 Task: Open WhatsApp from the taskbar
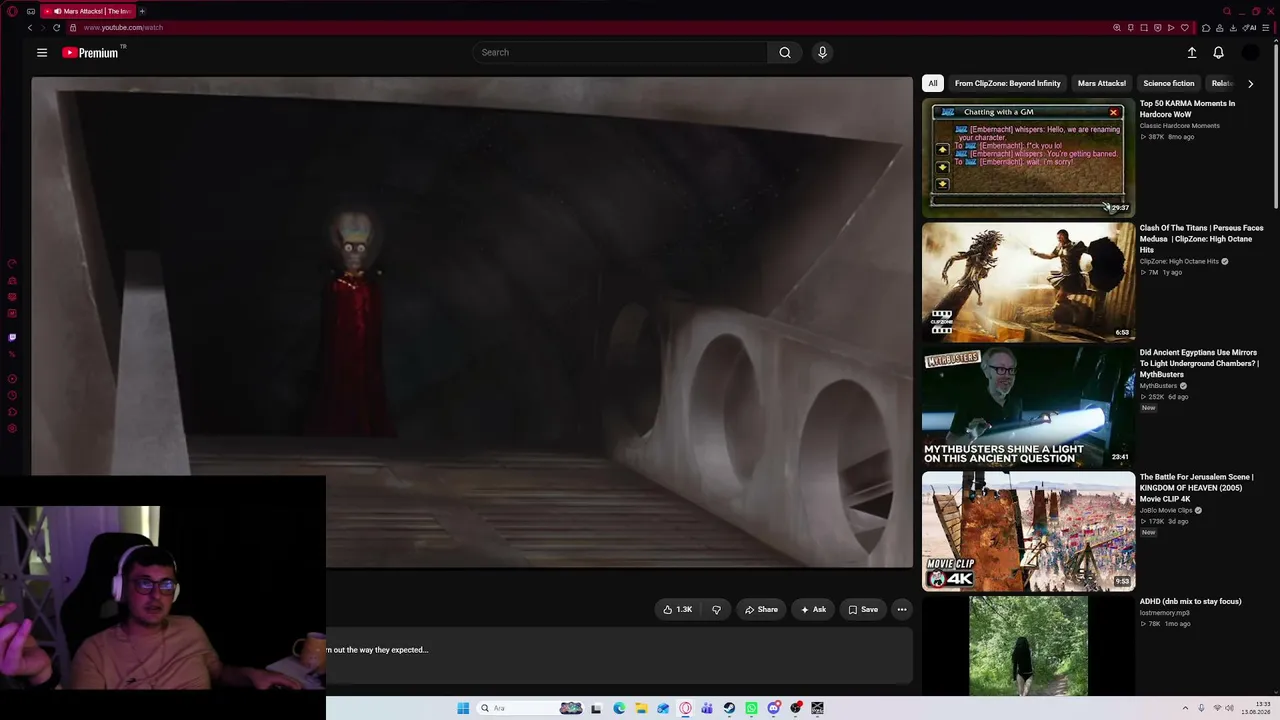[x=751, y=708]
